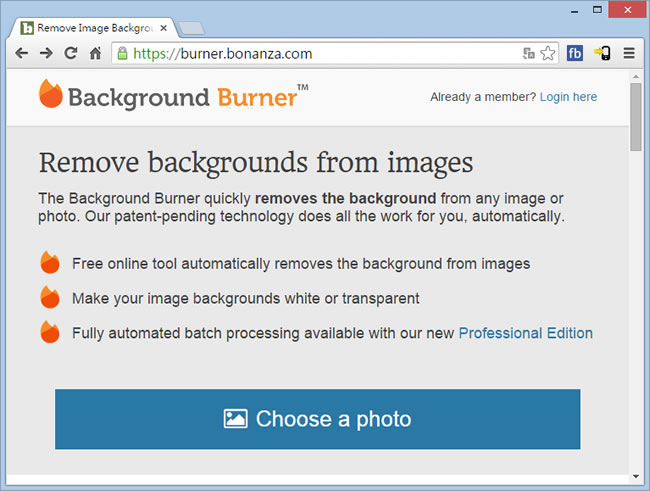The height and width of the screenshot is (491, 650).
Task: Bookmark this page with the star icon
Action: (x=548, y=53)
